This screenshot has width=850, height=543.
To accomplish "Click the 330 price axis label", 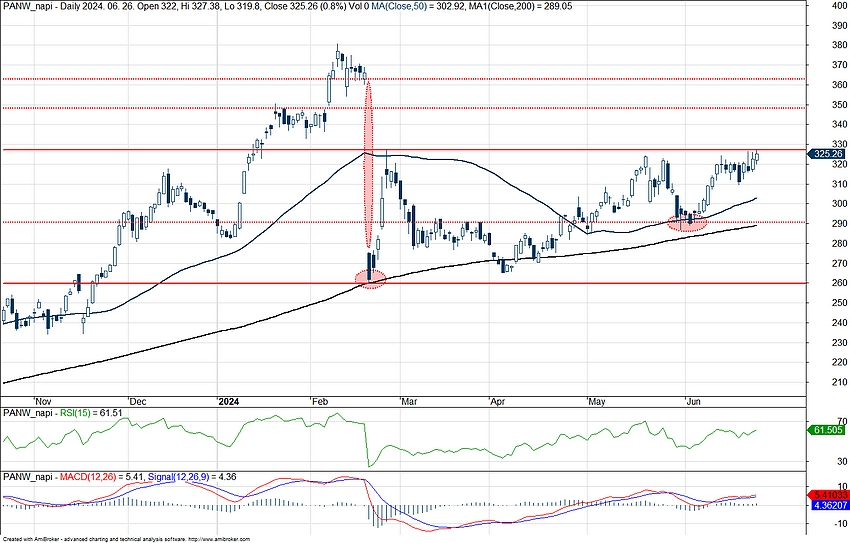I will coord(840,144).
